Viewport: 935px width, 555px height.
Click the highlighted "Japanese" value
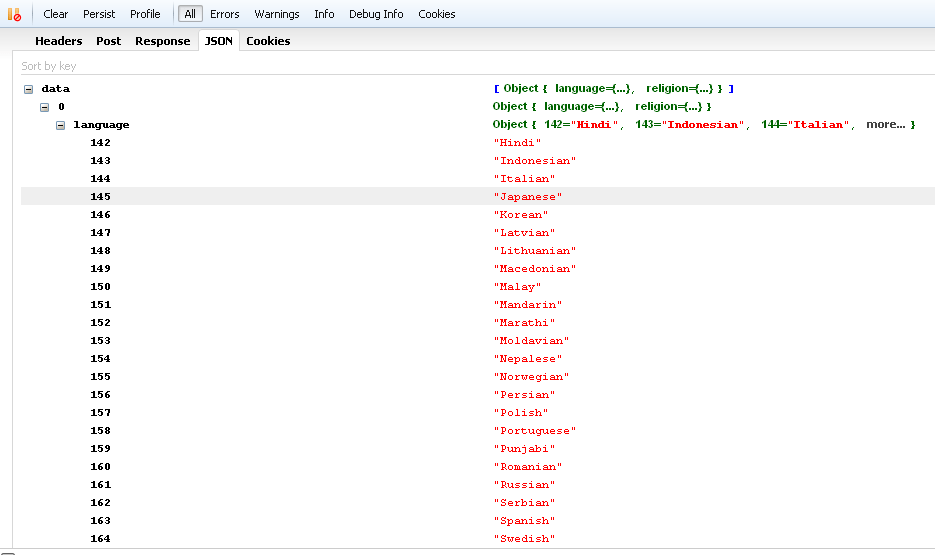point(528,196)
